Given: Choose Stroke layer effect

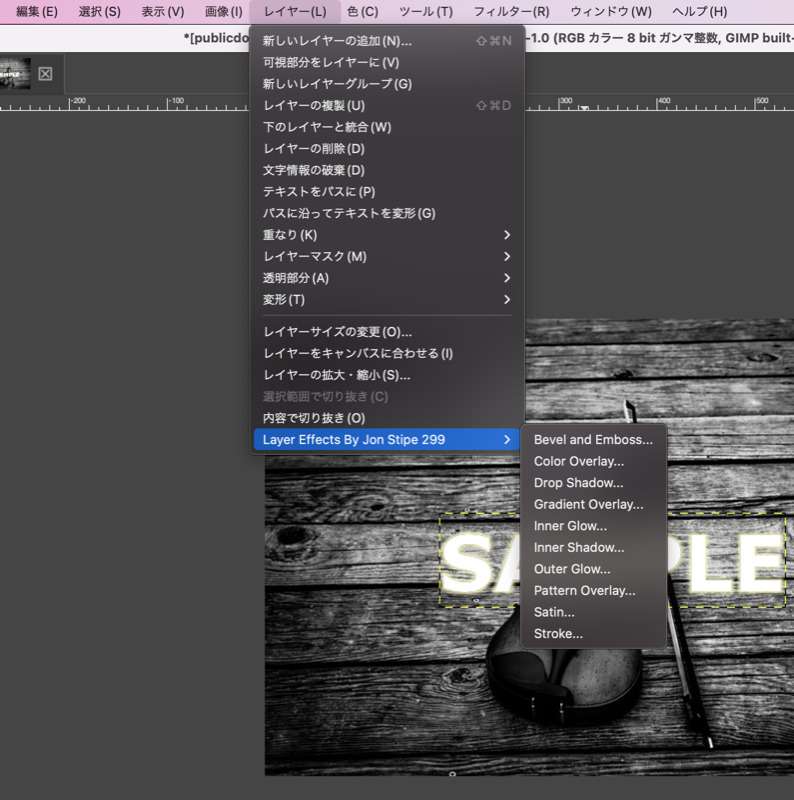Looking at the screenshot, I should [558, 634].
